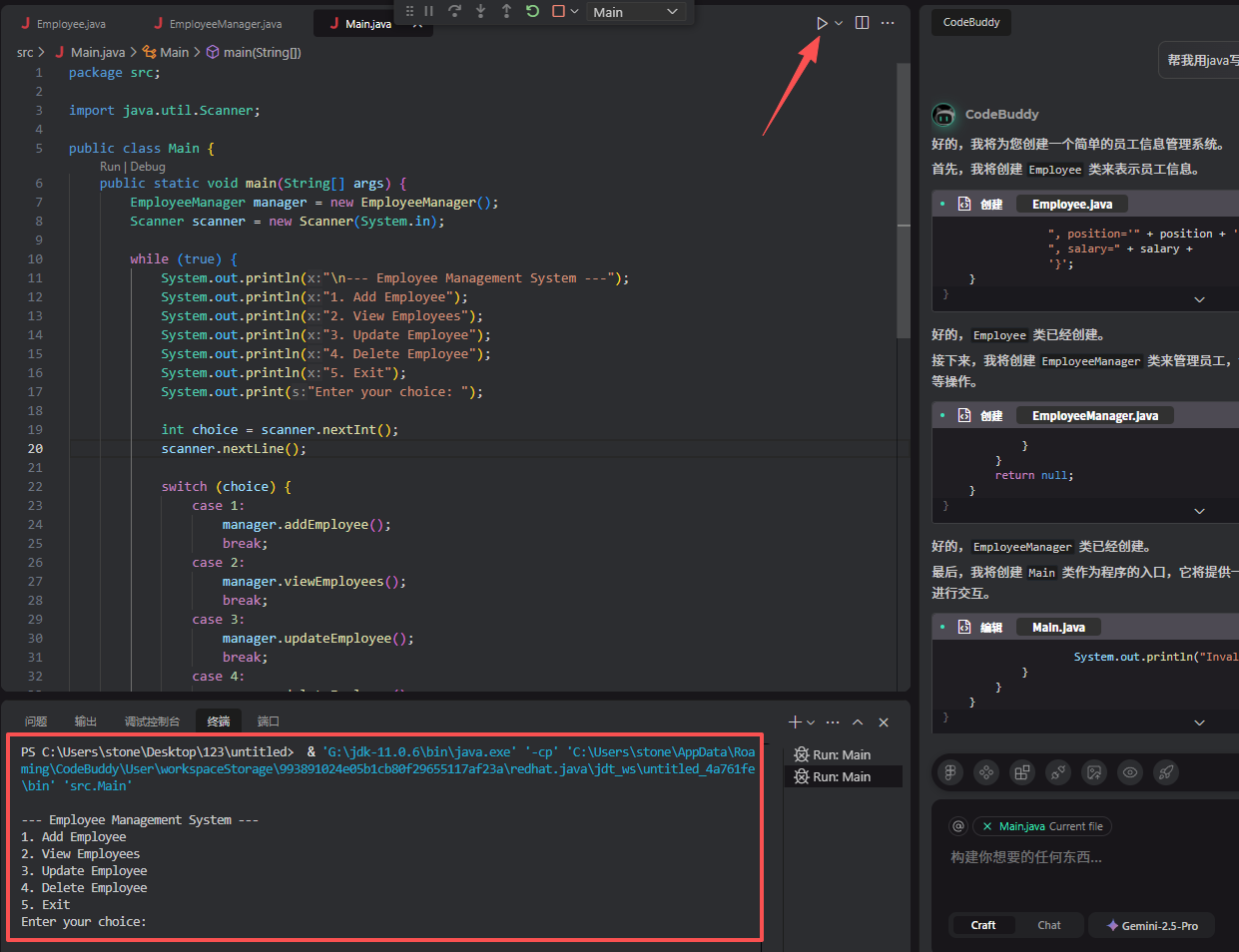Click the CodeBuddy panel tab
The width and height of the screenshot is (1239, 952).
(x=971, y=22)
